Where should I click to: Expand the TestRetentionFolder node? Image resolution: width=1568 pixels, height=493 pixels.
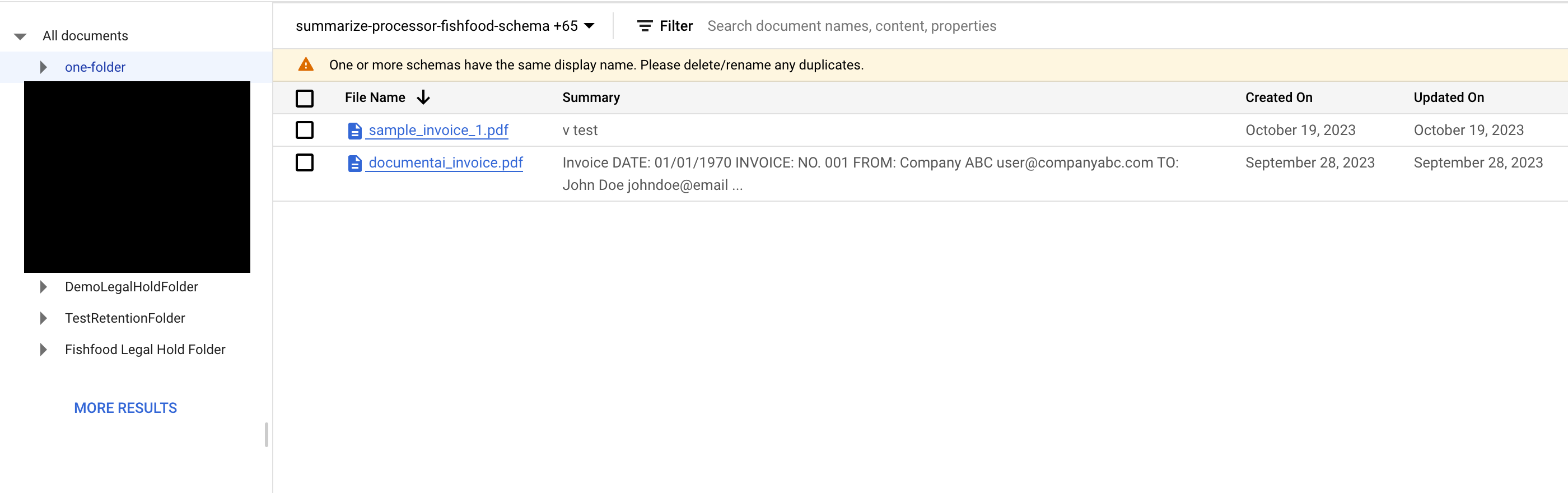pos(43,318)
